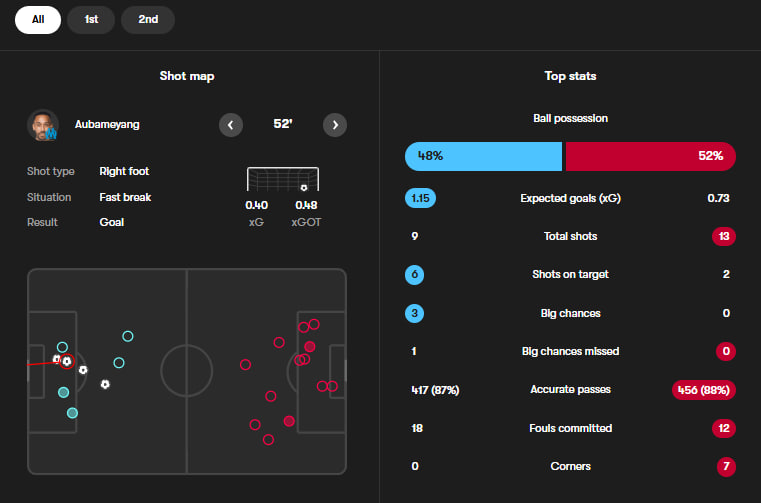
Task: Click the hollow cyan shot marker farthest from goal
Action: (128, 336)
